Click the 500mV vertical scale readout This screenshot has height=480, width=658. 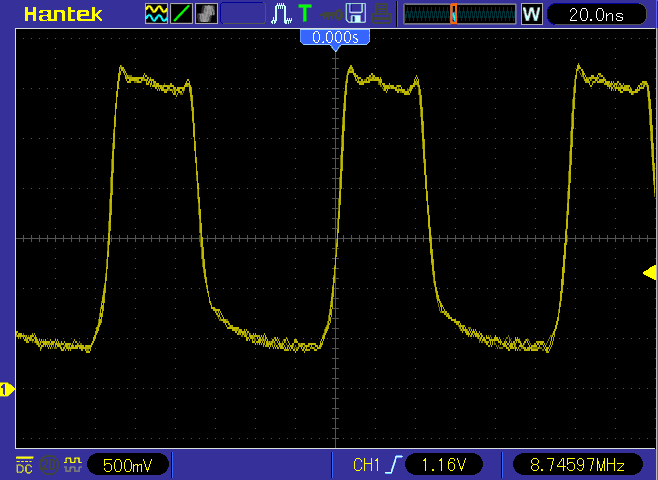128,465
